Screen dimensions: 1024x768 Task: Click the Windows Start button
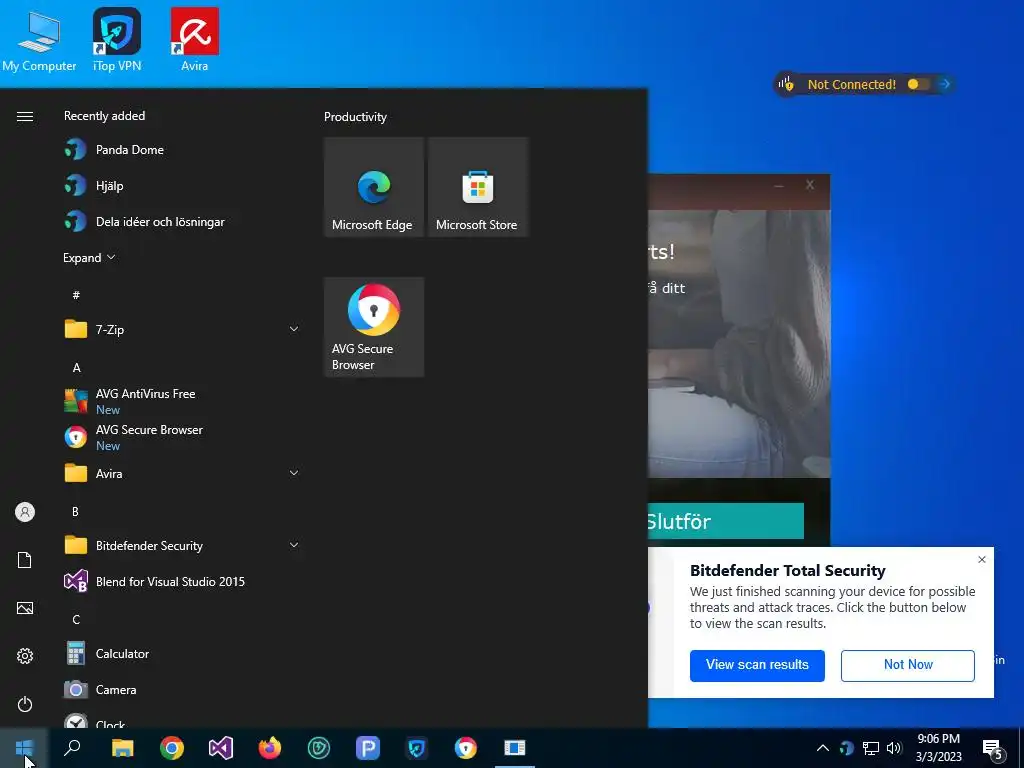[x=24, y=748]
